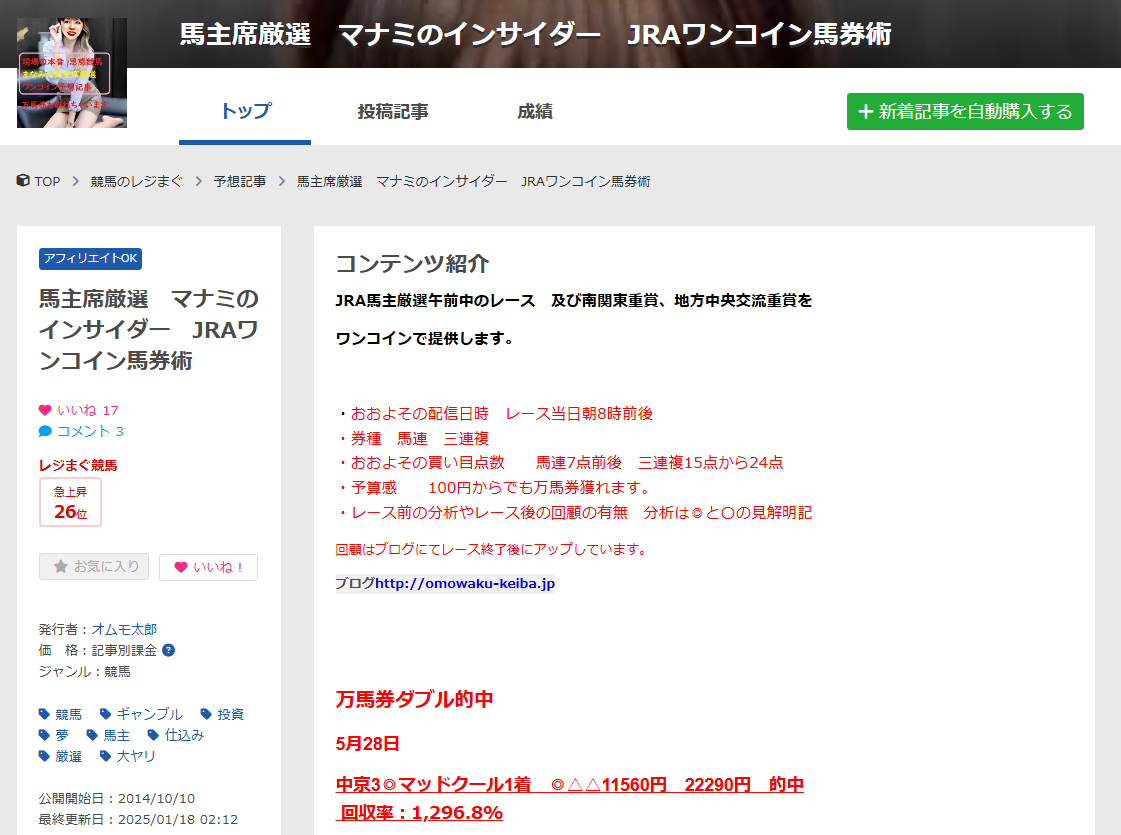Viewport: 1121px width, 835px height.
Task: Click the 万馬券ダブル的中 heading
Action: pyautogui.click(x=415, y=699)
